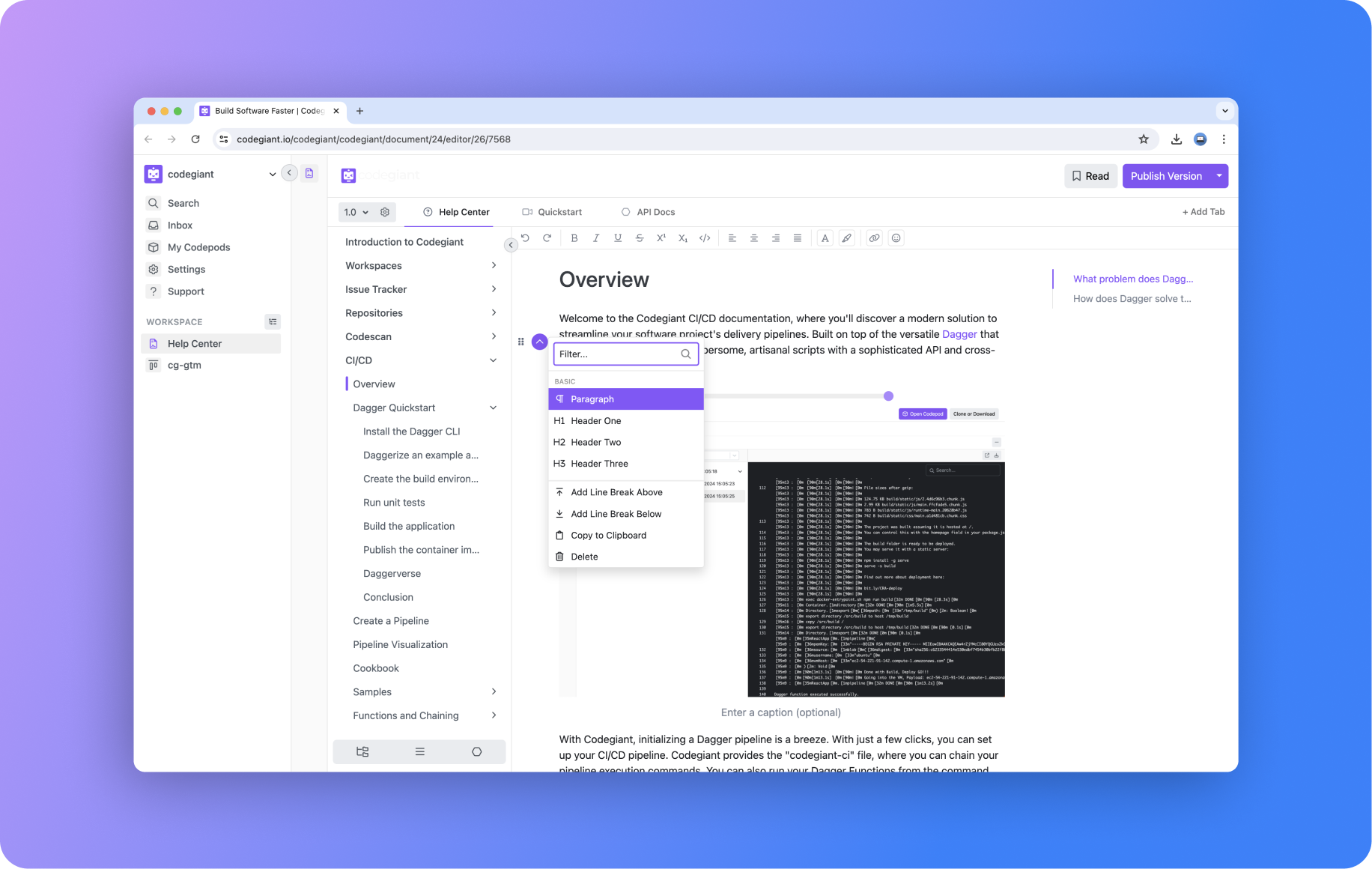The height and width of the screenshot is (869, 1372).
Task: Click the hexagon icon at panel bottom
Action: coord(477,751)
